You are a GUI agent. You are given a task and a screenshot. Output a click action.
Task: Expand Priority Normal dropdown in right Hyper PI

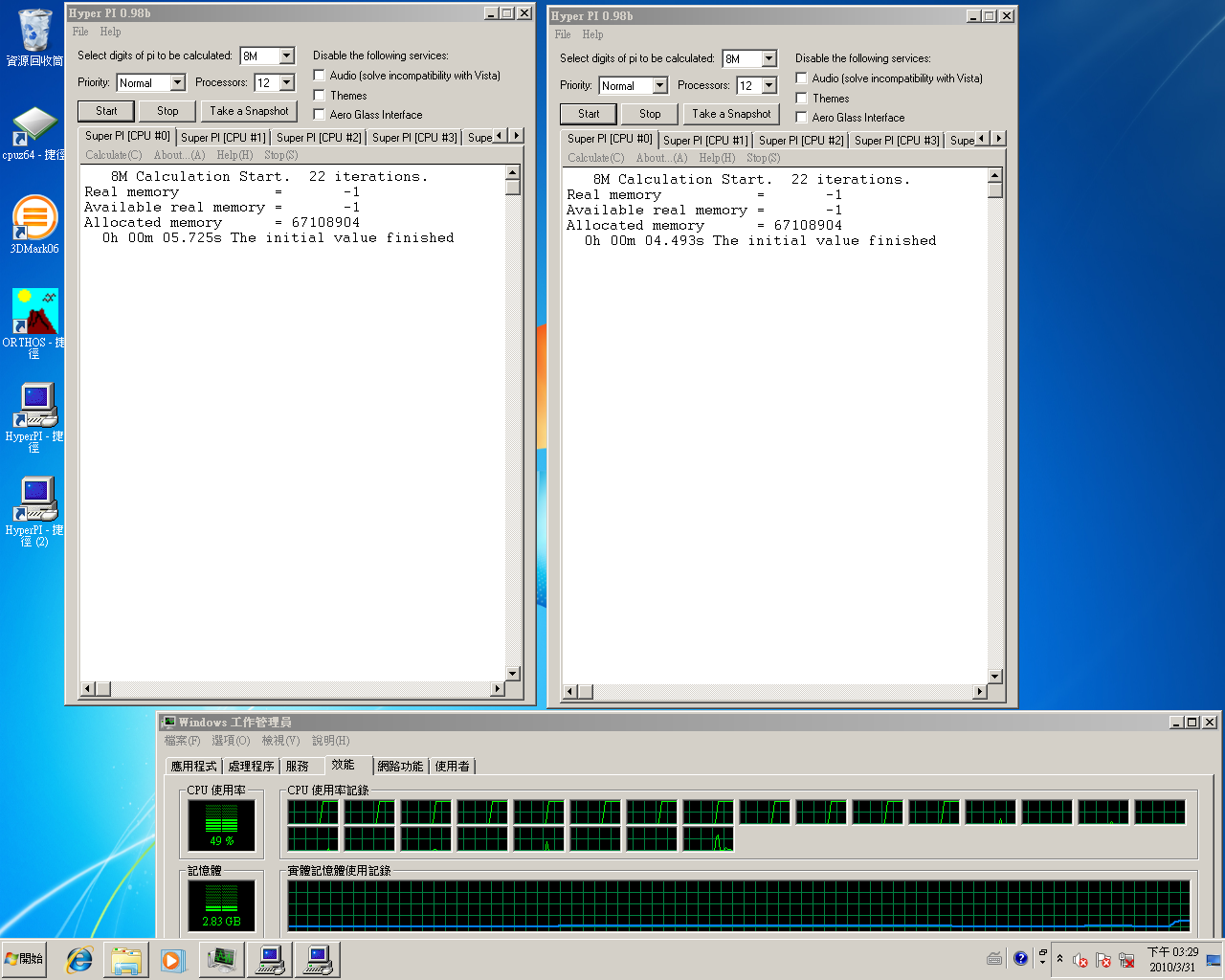(x=659, y=86)
